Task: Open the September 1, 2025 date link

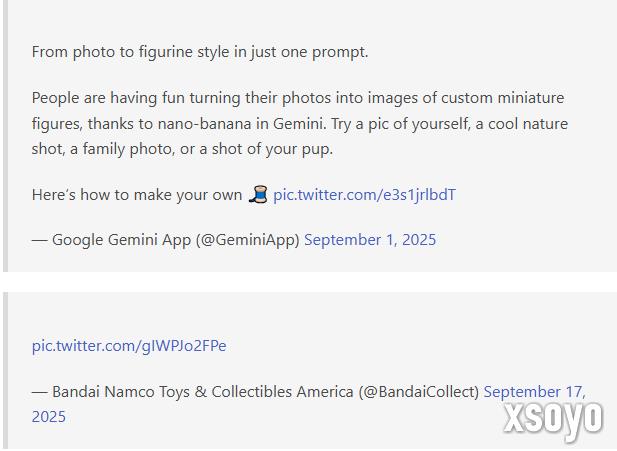Action: [x=370, y=240]
